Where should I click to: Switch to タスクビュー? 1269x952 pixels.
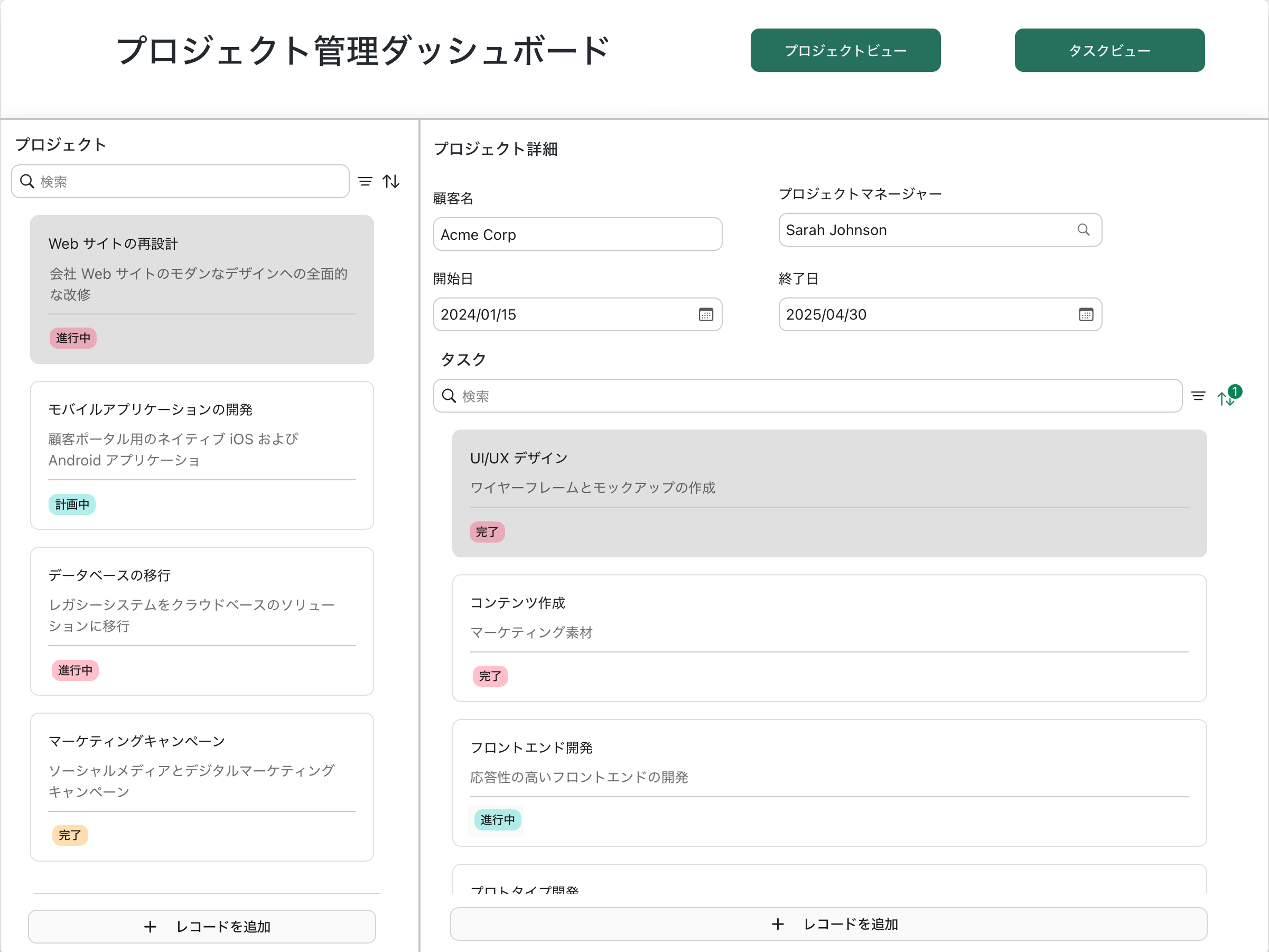1109,50
